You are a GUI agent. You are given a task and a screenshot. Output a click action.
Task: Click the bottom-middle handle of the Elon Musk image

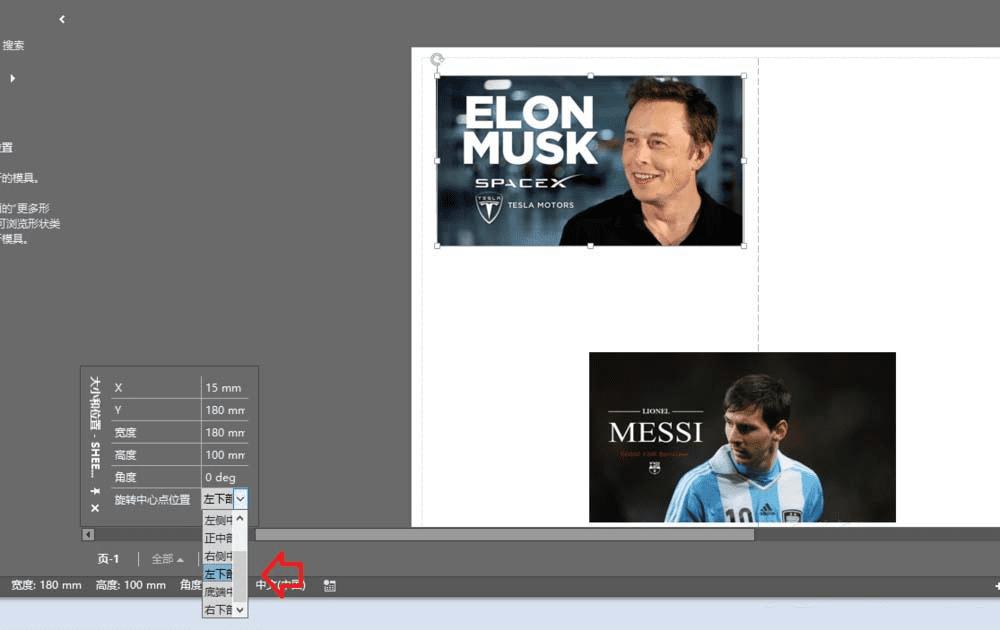pos(591,245)
